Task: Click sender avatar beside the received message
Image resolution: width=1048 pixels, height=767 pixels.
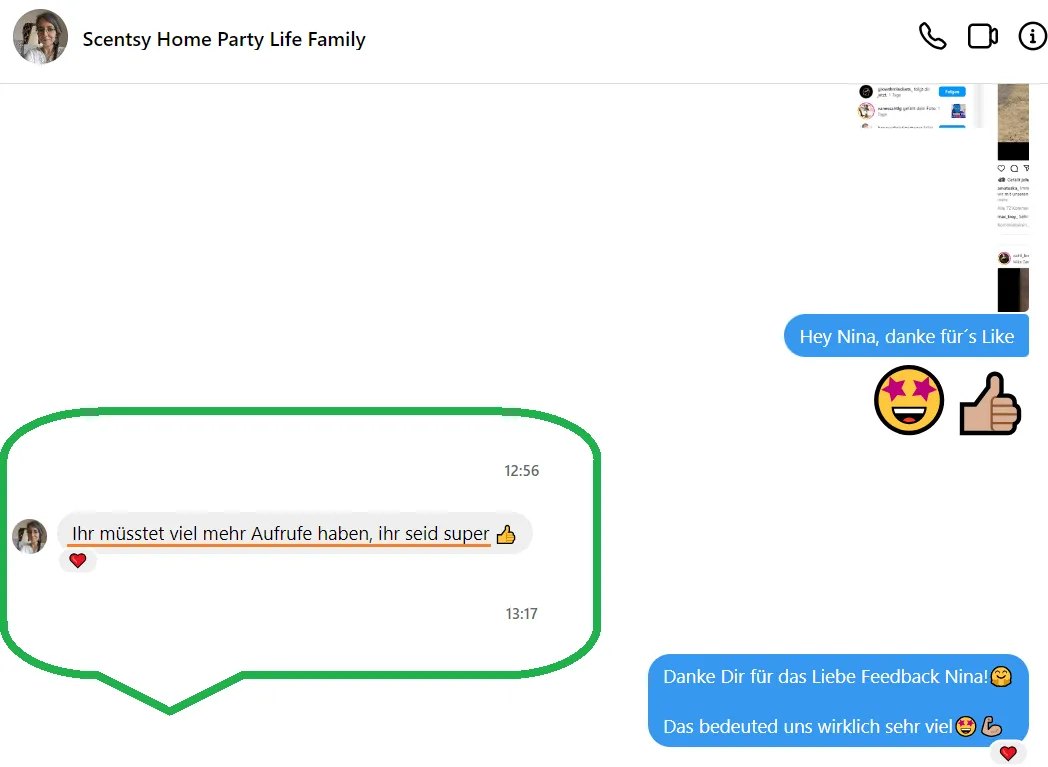Action: coord(29,536)
